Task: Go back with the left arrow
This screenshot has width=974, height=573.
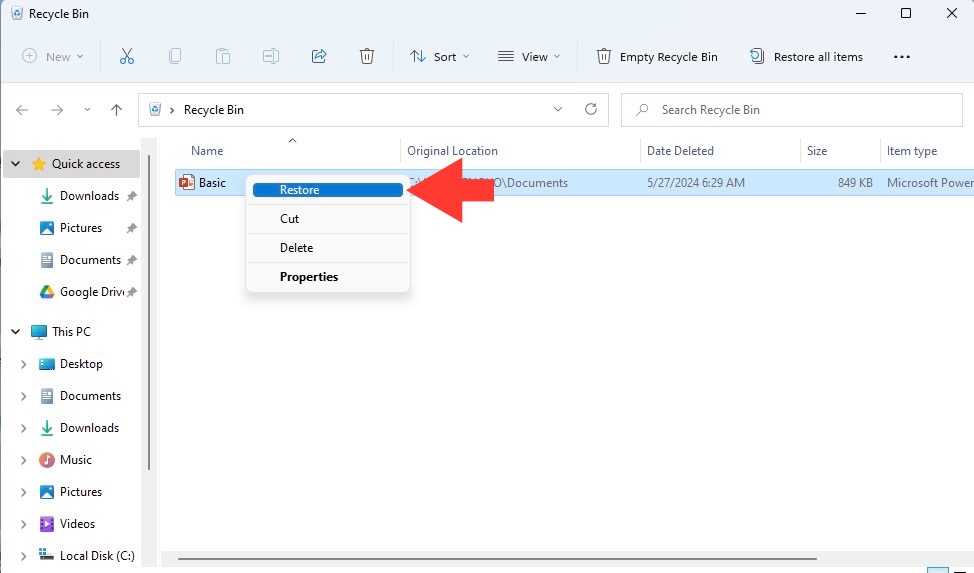Action: (x=22, y=110)
